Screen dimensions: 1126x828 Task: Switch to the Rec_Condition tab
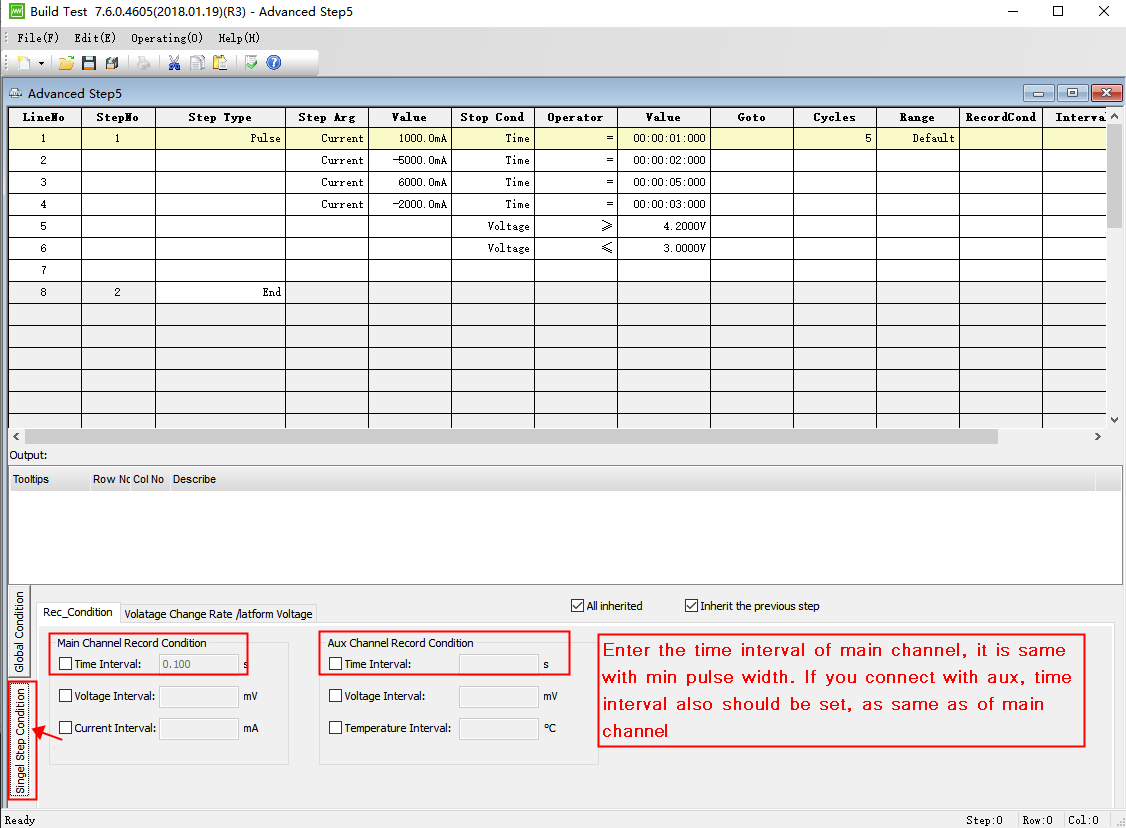tap(78, 613)
